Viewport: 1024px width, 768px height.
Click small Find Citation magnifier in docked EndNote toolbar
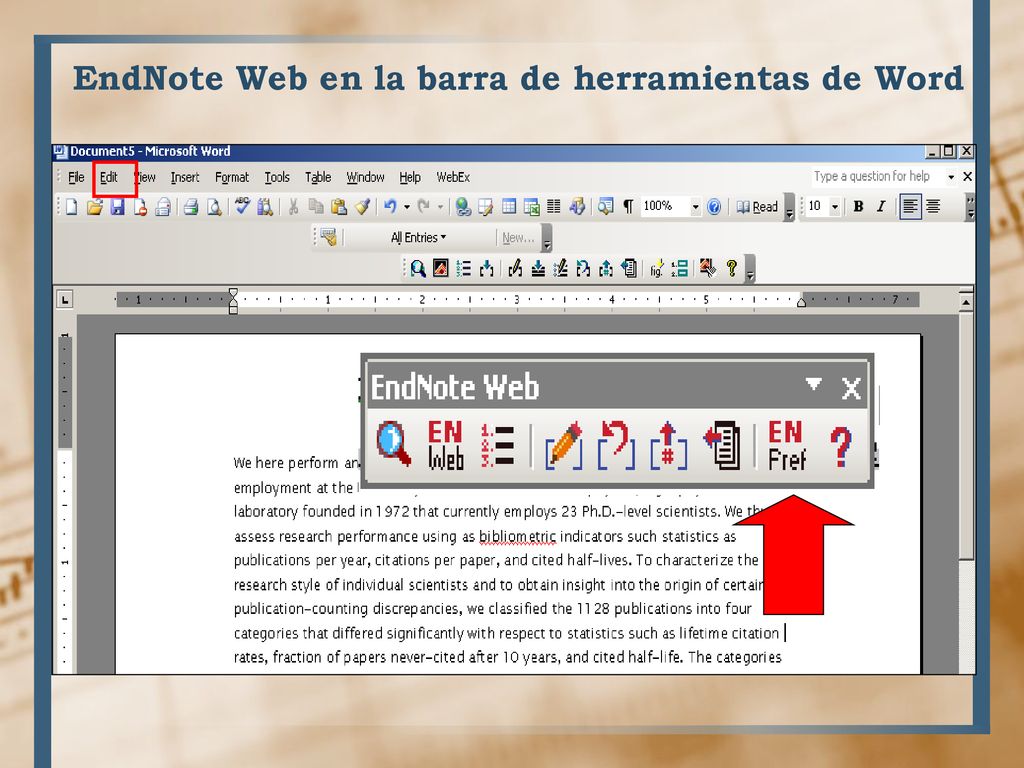(x=418, y=268)
